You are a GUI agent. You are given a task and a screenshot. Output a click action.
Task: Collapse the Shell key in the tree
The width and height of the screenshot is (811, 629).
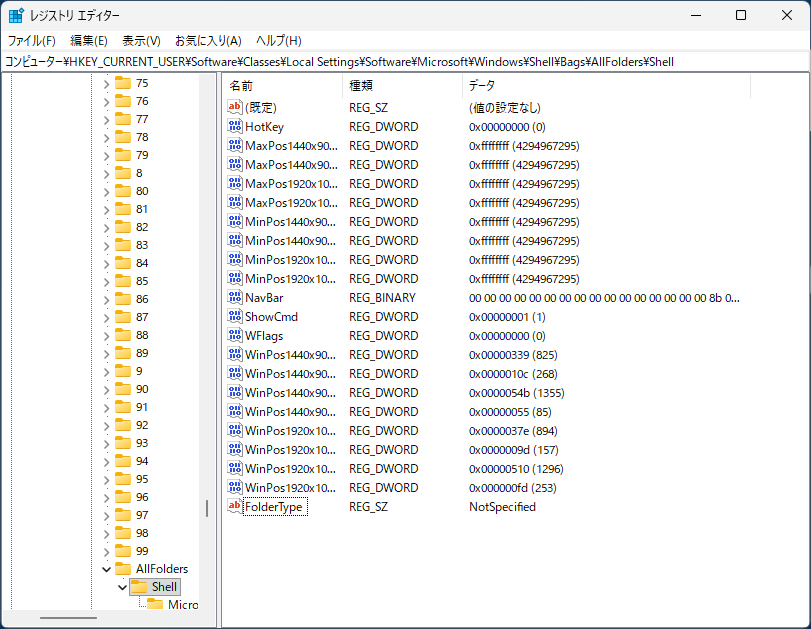coord(122,587)
